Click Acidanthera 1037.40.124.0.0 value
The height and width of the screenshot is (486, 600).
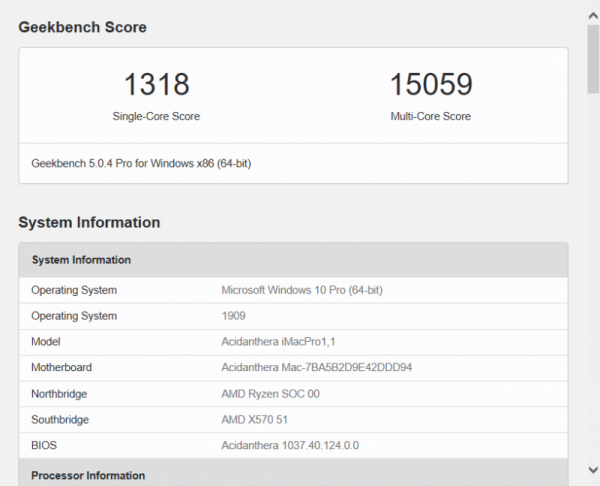290,445
